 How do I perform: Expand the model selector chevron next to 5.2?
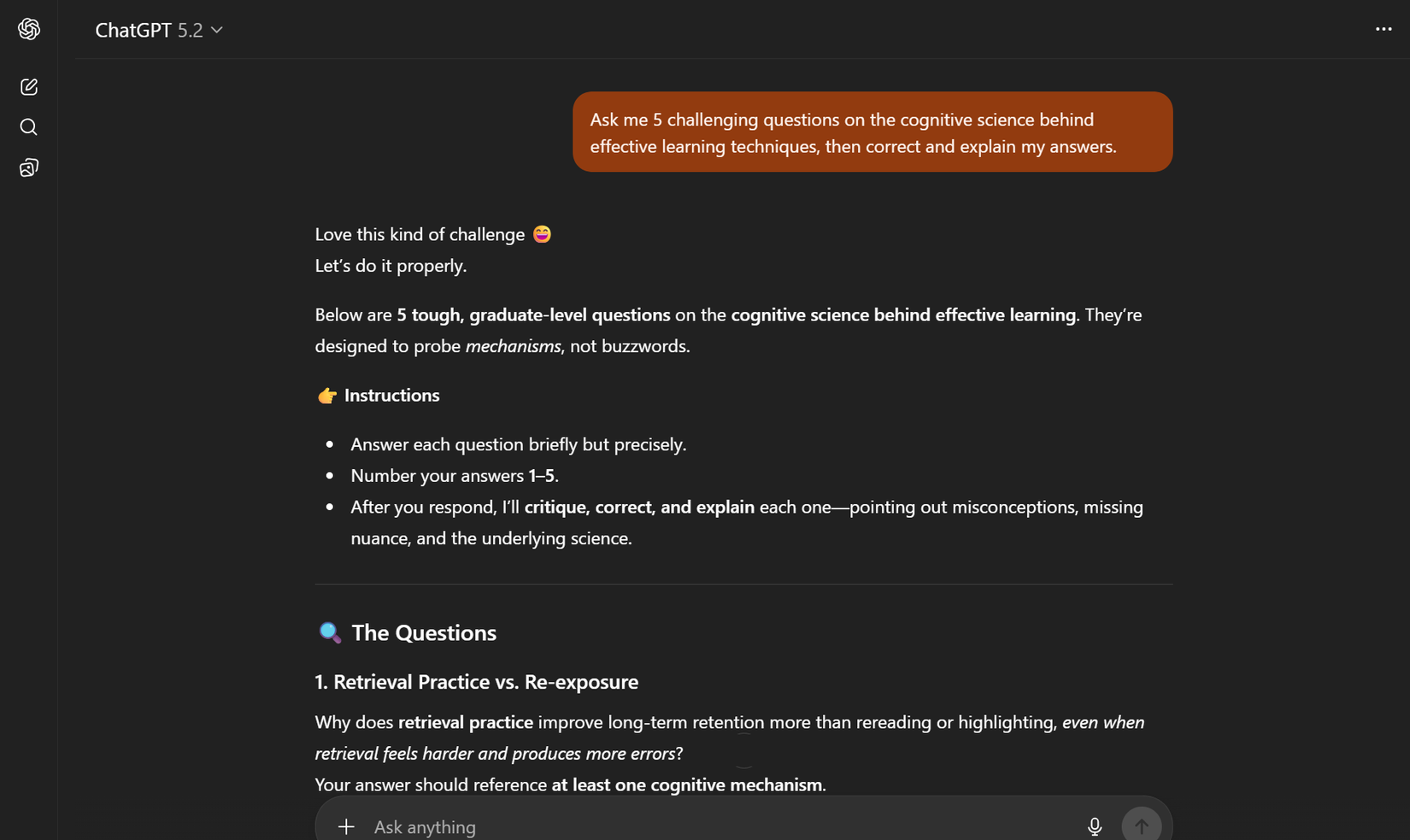(x=216, y=30)
